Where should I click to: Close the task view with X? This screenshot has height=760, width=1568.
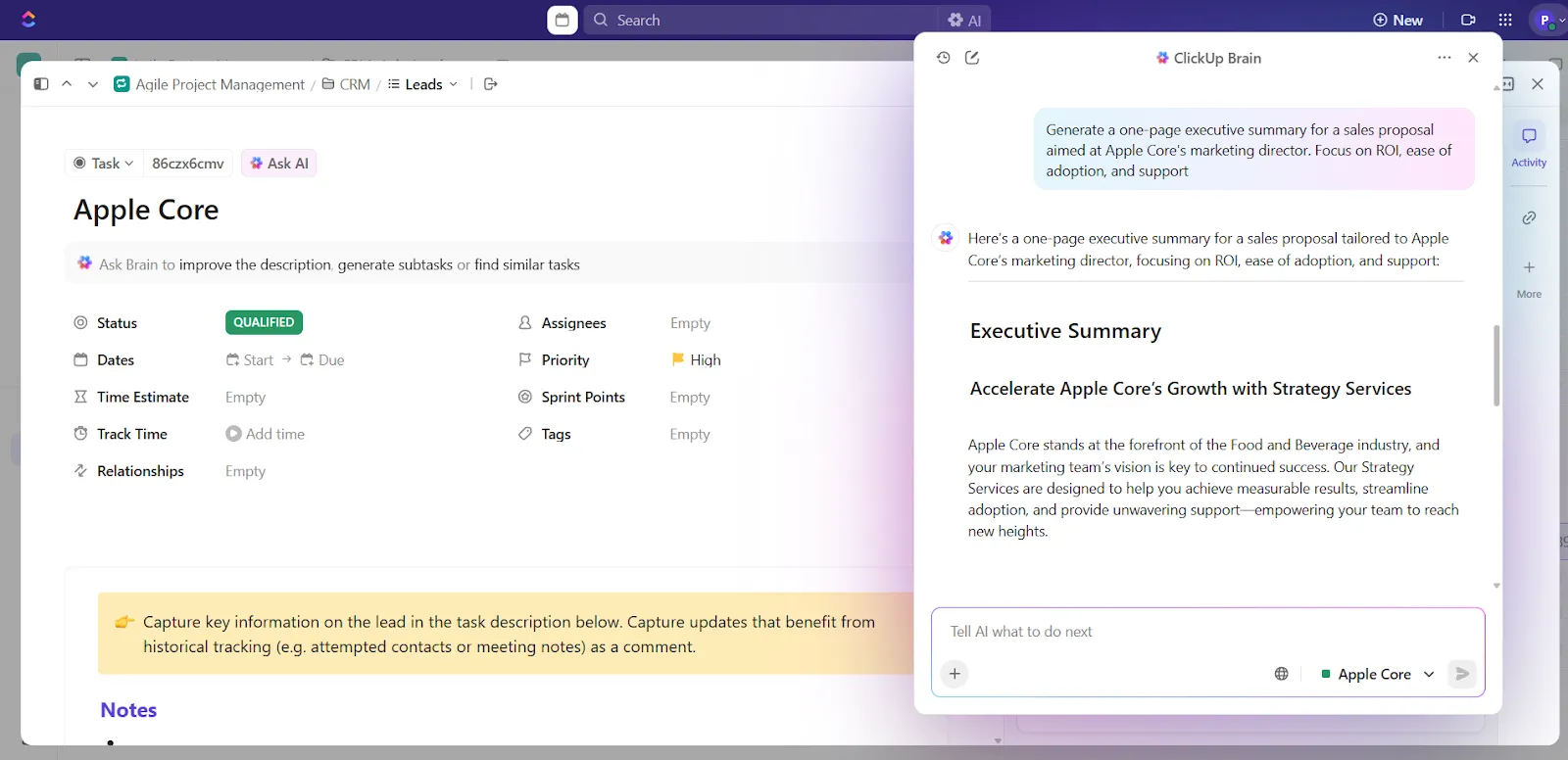1538,84
